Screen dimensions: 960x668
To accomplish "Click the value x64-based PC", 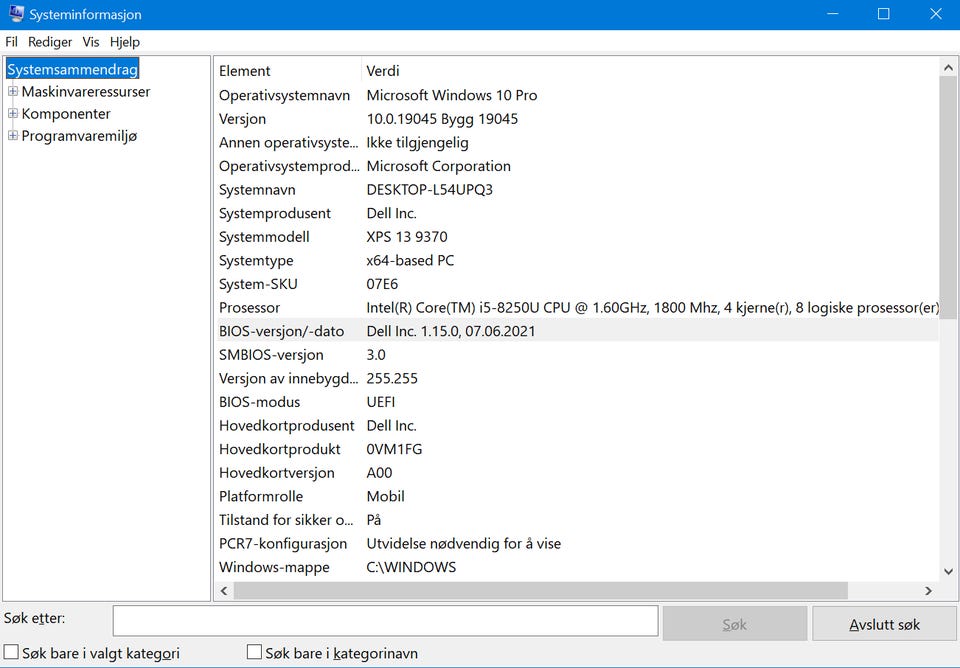I will pyautogui.click(x=410, y=260).
